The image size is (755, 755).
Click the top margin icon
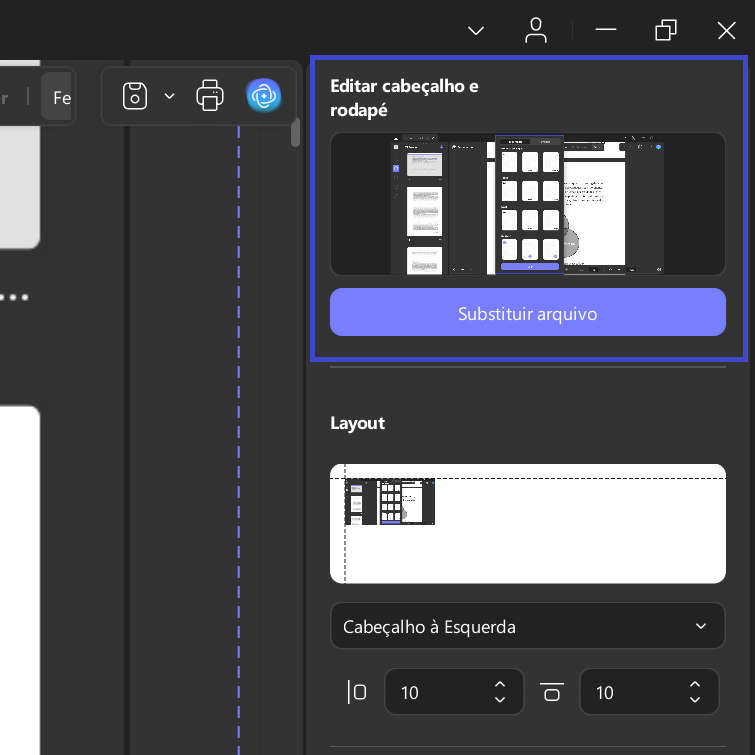[552, 692]
